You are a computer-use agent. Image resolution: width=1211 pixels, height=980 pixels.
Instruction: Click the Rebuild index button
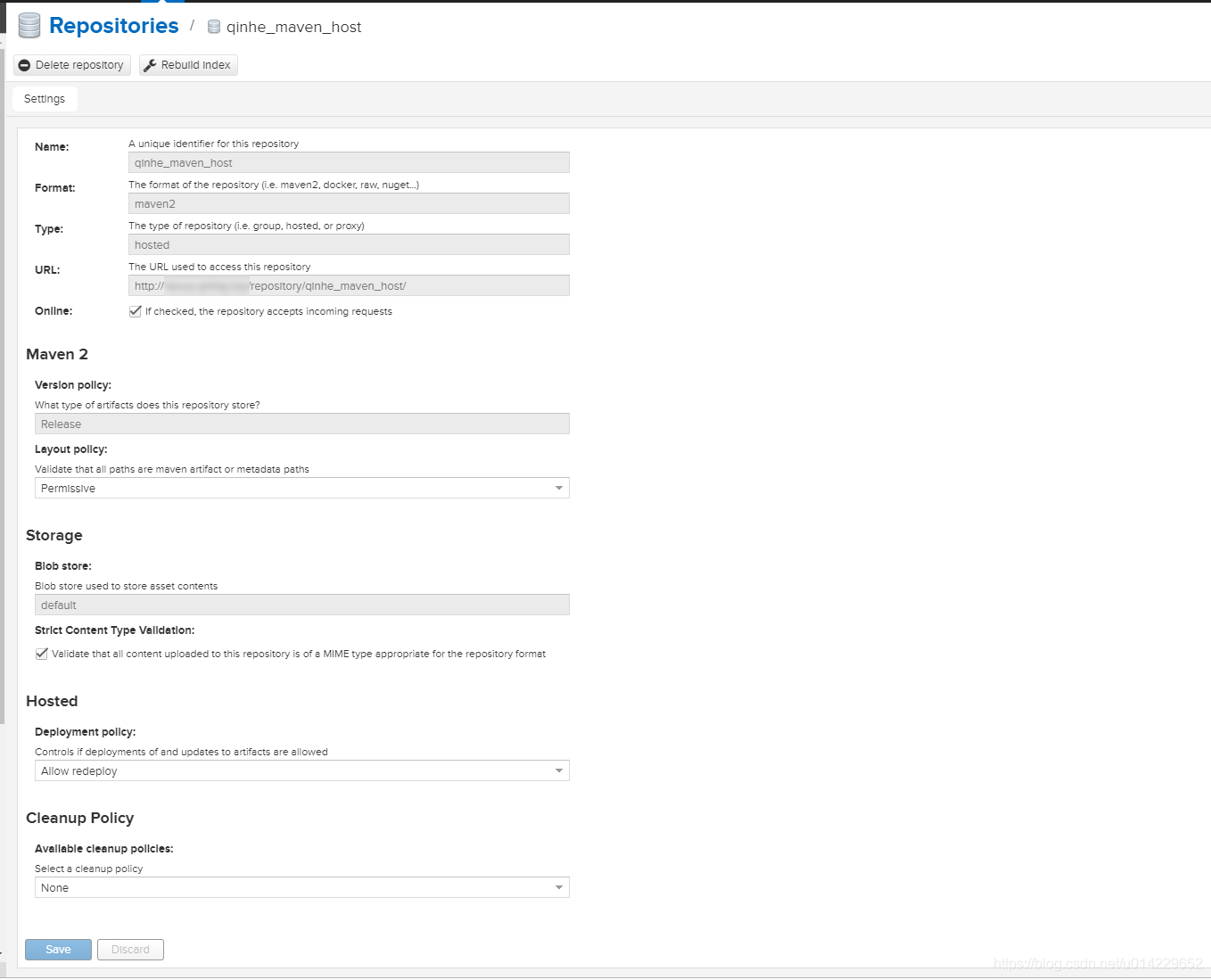pyautogui.click(x=188, y=65)
